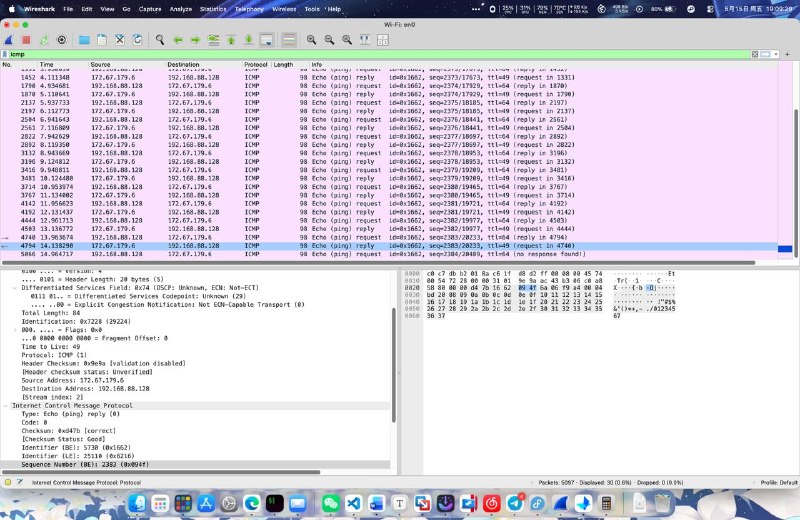Viewport: 800px width, 520px height.
Task: Open the Statistics menu
Action: pyautogui.click(x=213, y=9)
